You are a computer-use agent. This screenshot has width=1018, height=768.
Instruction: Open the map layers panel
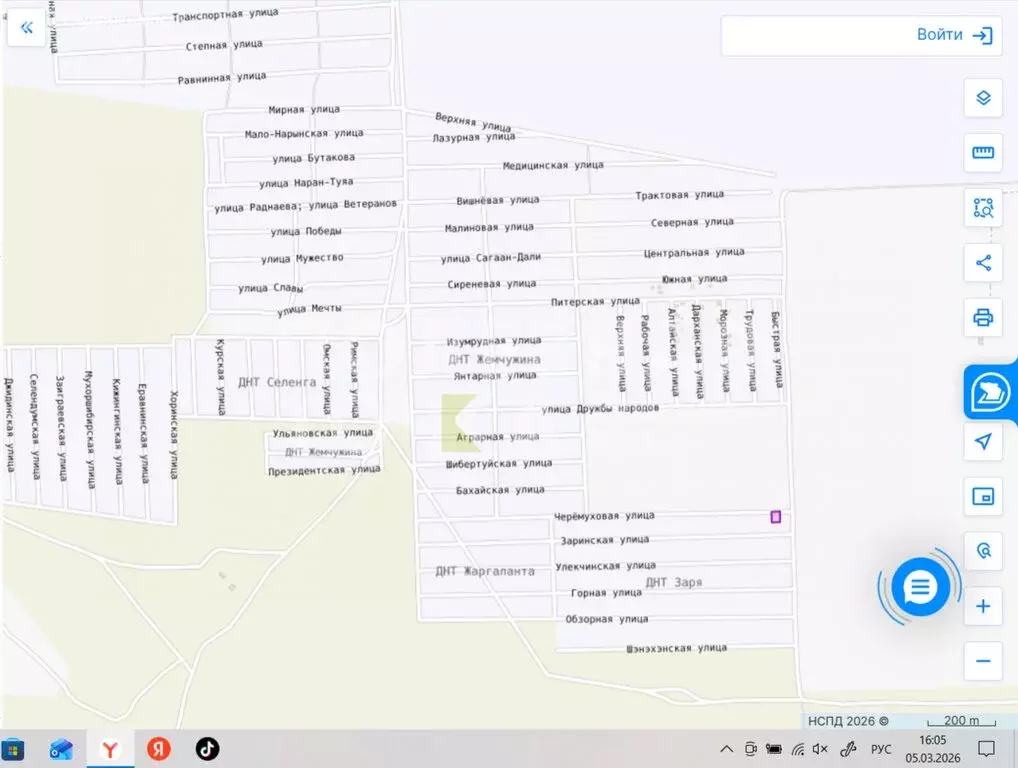983,98
